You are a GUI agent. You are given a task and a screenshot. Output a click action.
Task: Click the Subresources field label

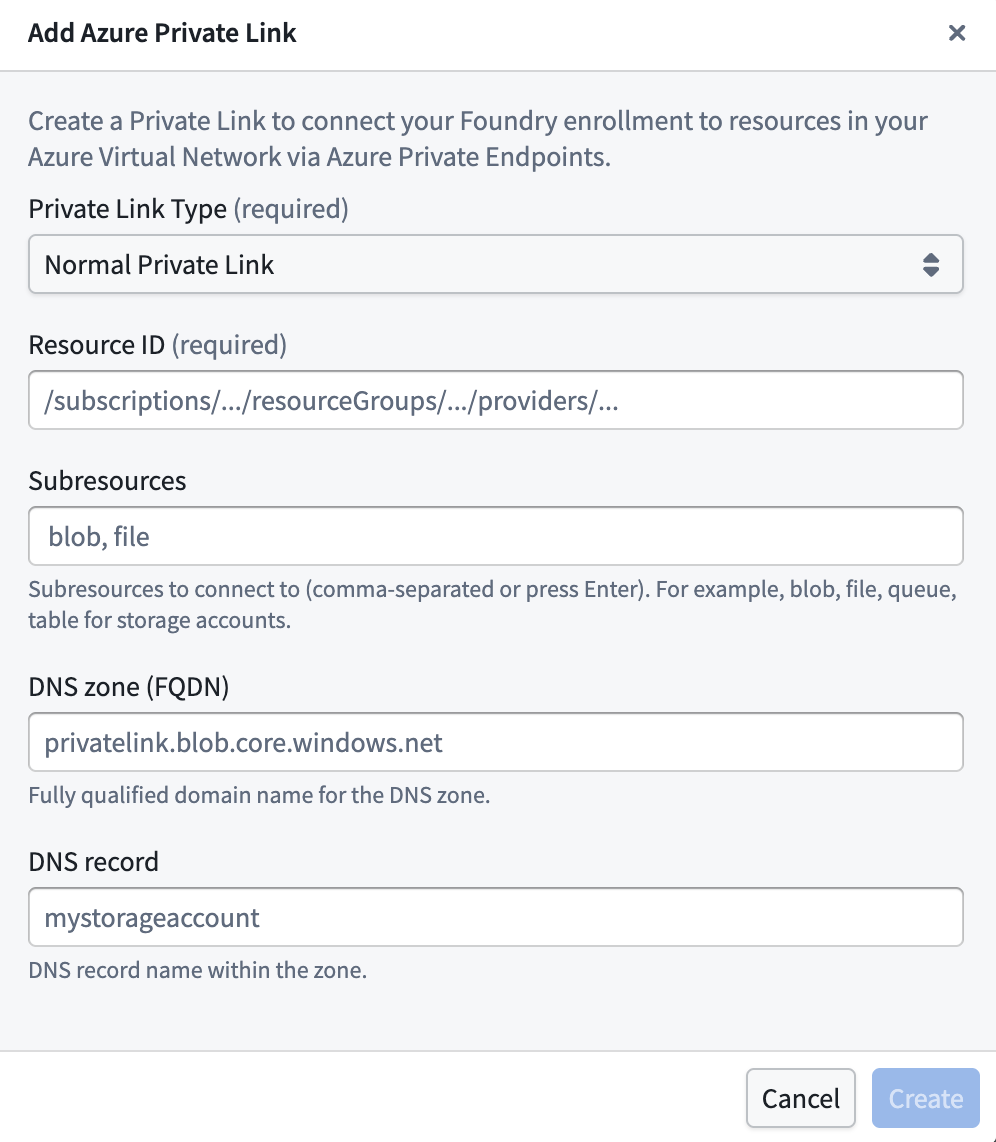(107, 481)
